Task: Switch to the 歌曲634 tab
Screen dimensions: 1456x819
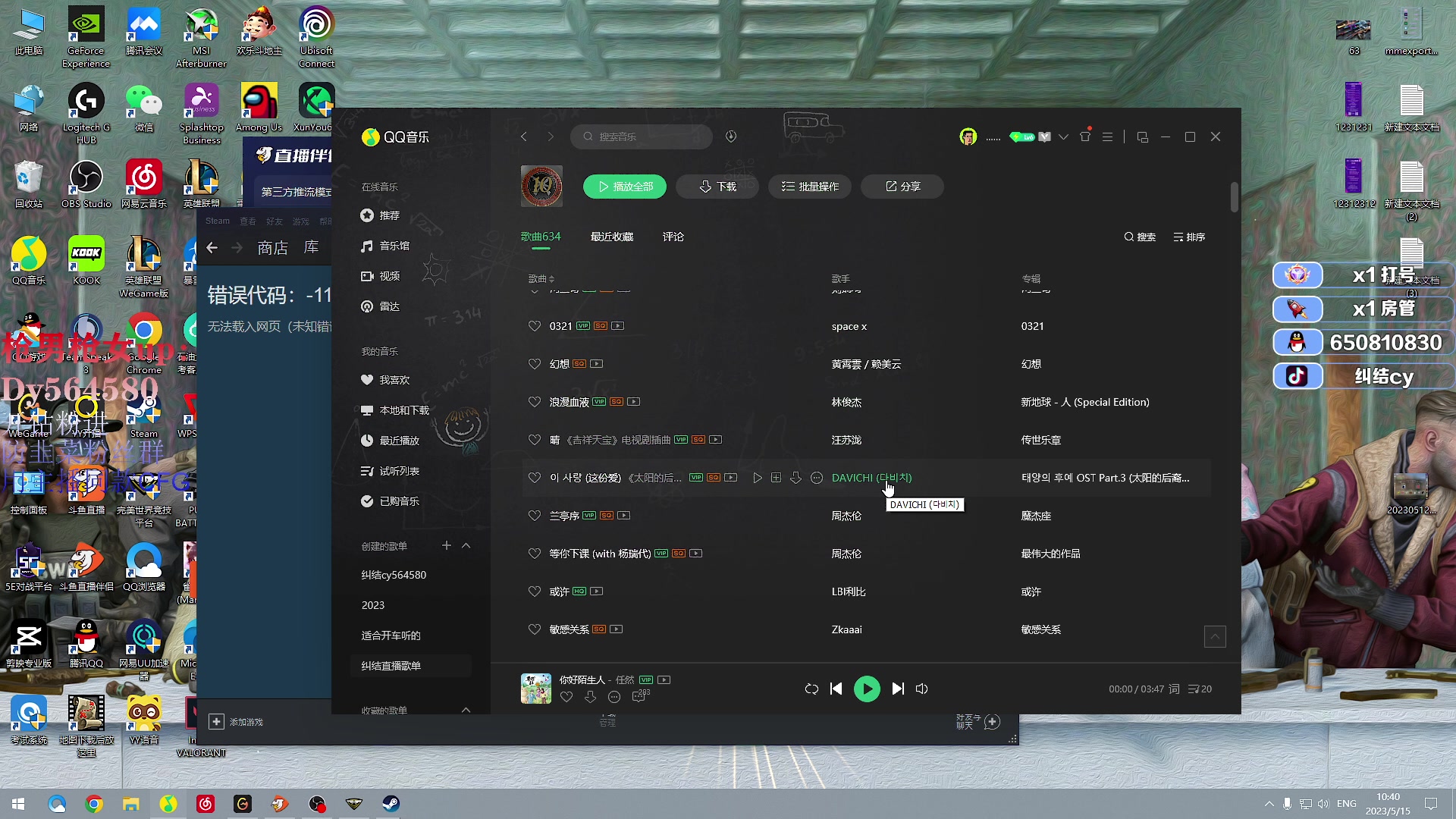Action: point(541,237)
